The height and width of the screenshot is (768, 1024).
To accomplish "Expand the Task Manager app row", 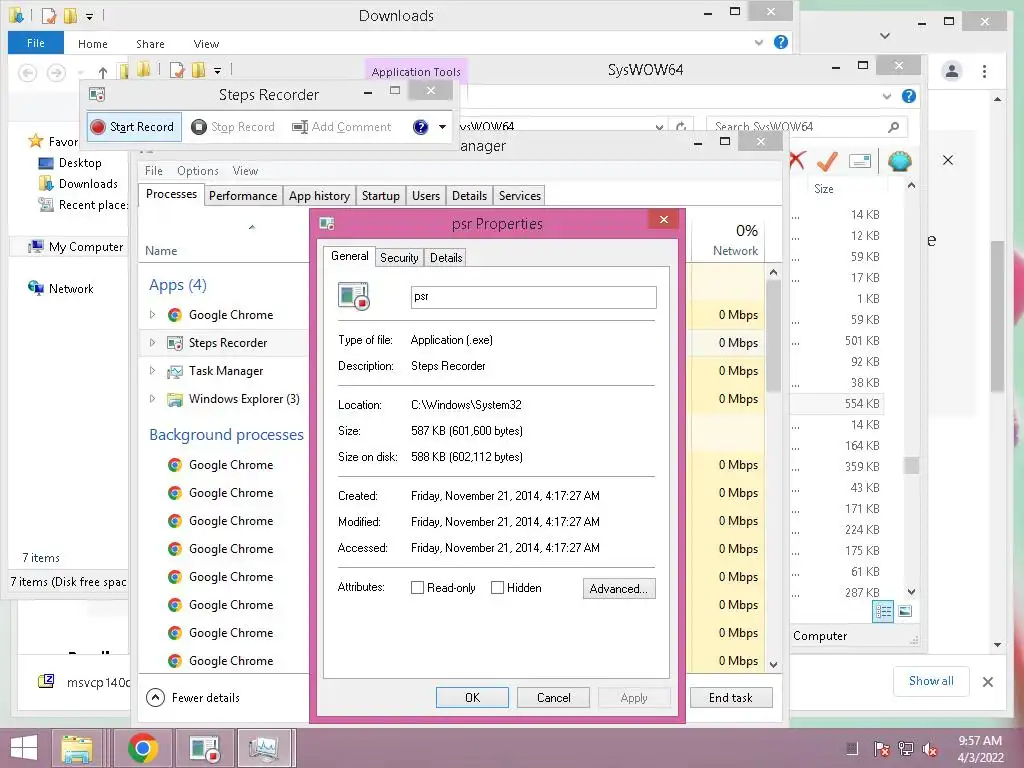I will click(x=152, y=371).
